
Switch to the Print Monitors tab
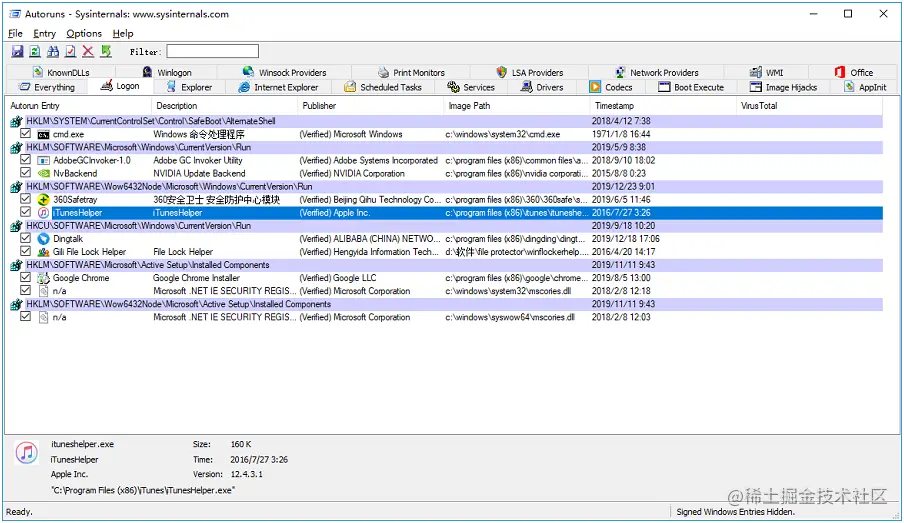point(412,72)
